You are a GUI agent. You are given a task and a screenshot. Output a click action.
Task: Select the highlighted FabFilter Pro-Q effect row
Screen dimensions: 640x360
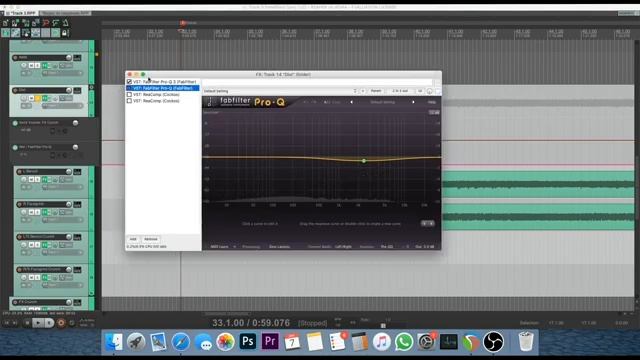163,88
